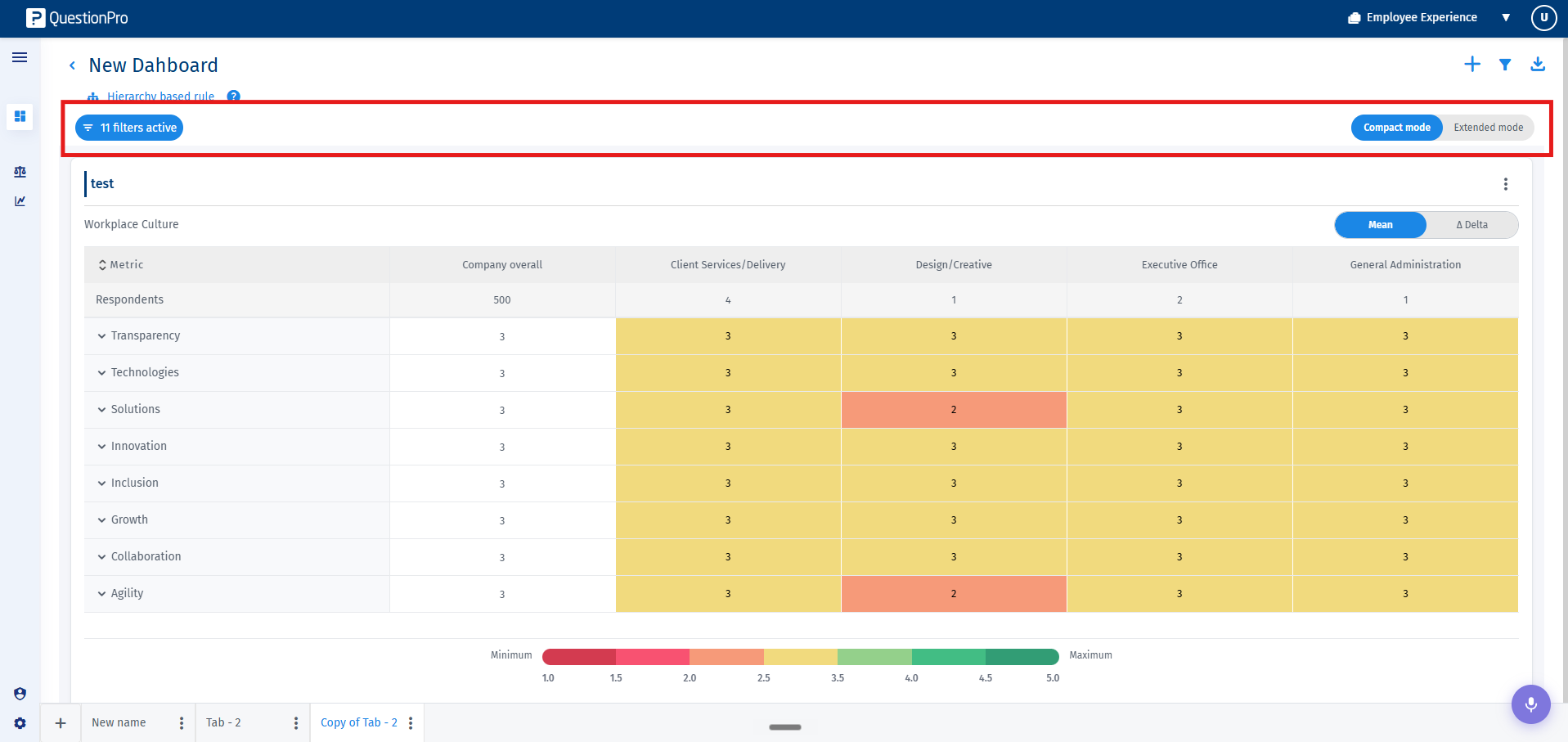Click the Executive Office column header
The image size is (1568, 742).
(1179, 265)
